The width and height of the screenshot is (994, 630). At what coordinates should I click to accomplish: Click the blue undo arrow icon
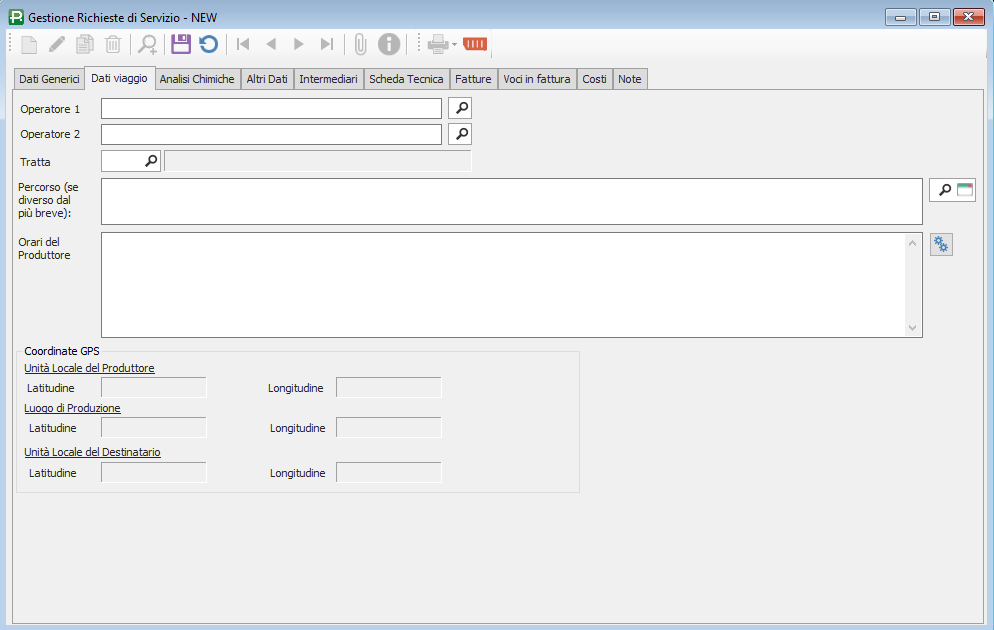pyautogui.click(x=208, y=44)
